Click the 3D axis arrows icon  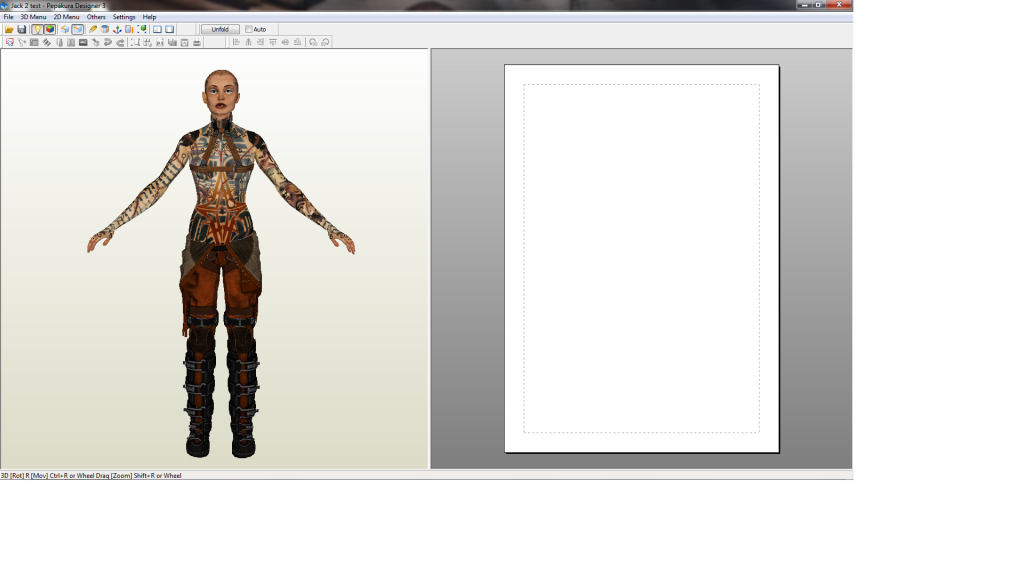pos(117,29)
